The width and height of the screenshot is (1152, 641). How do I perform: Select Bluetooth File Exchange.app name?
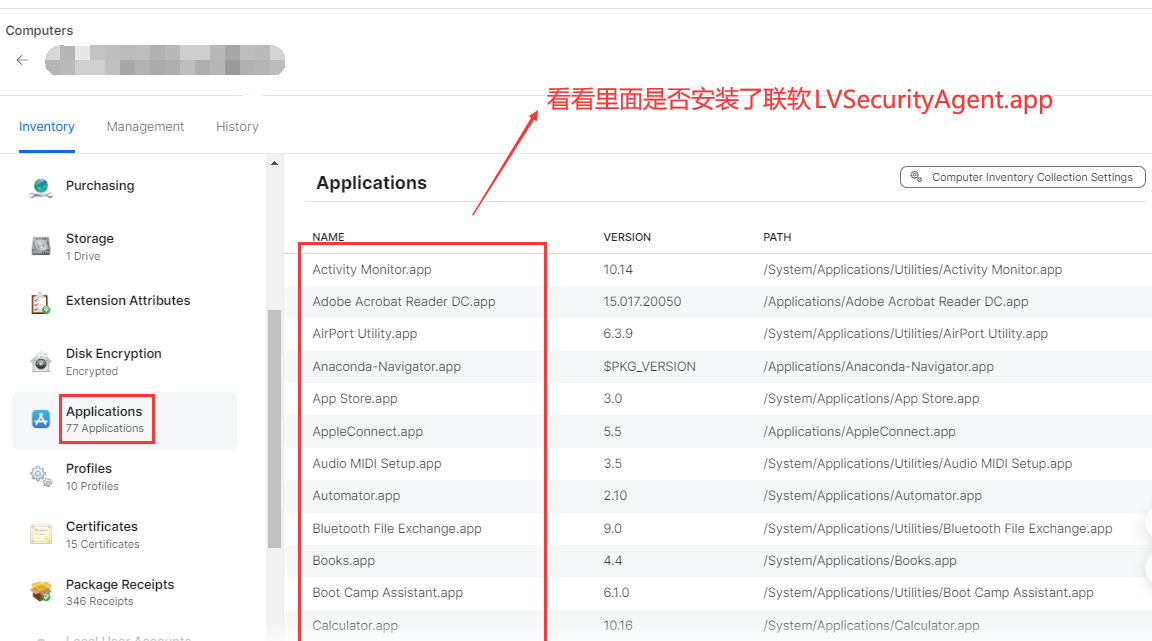[x=397, y=529]
